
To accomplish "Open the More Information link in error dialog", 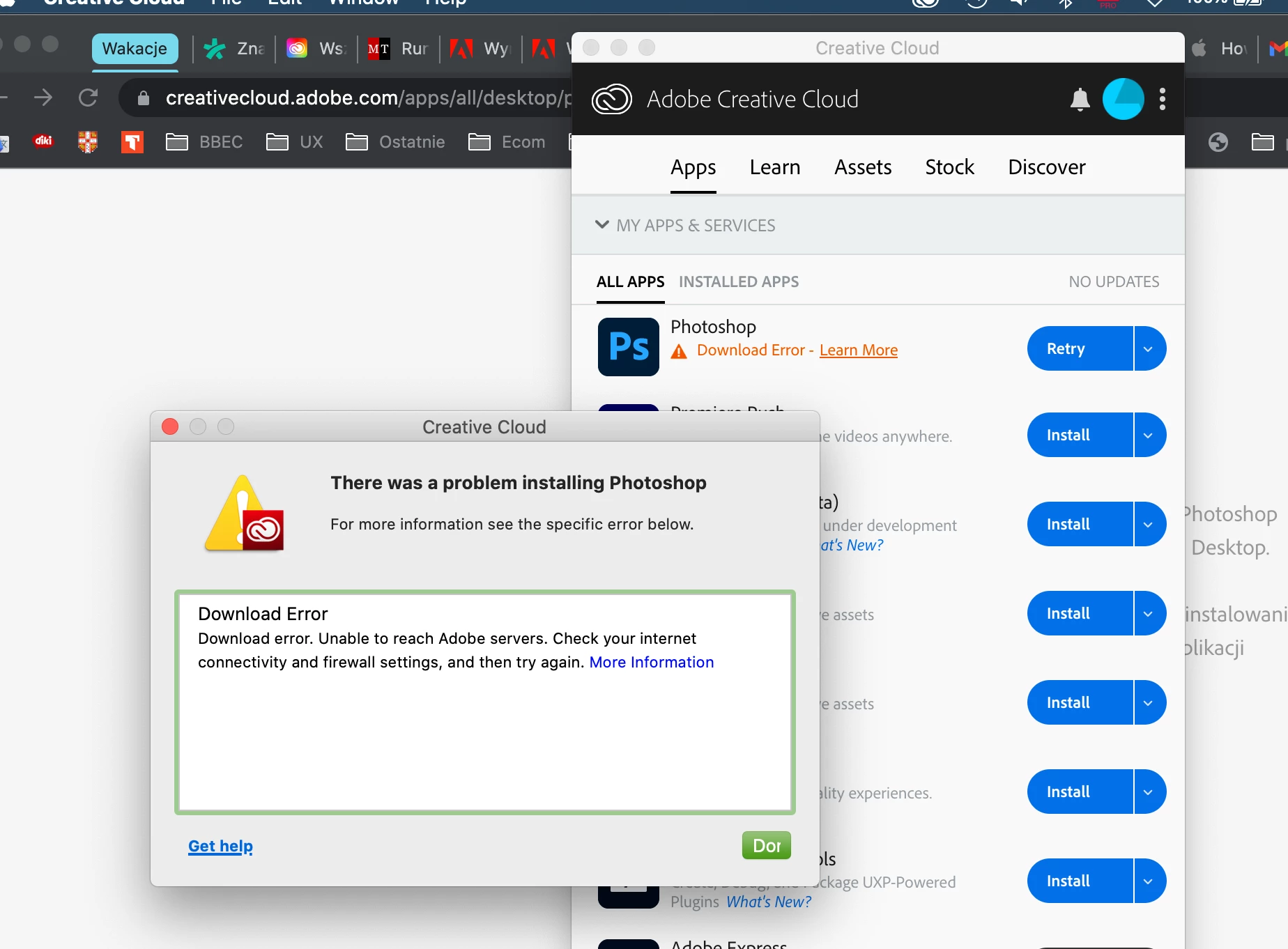I will [x=652, y=662].
